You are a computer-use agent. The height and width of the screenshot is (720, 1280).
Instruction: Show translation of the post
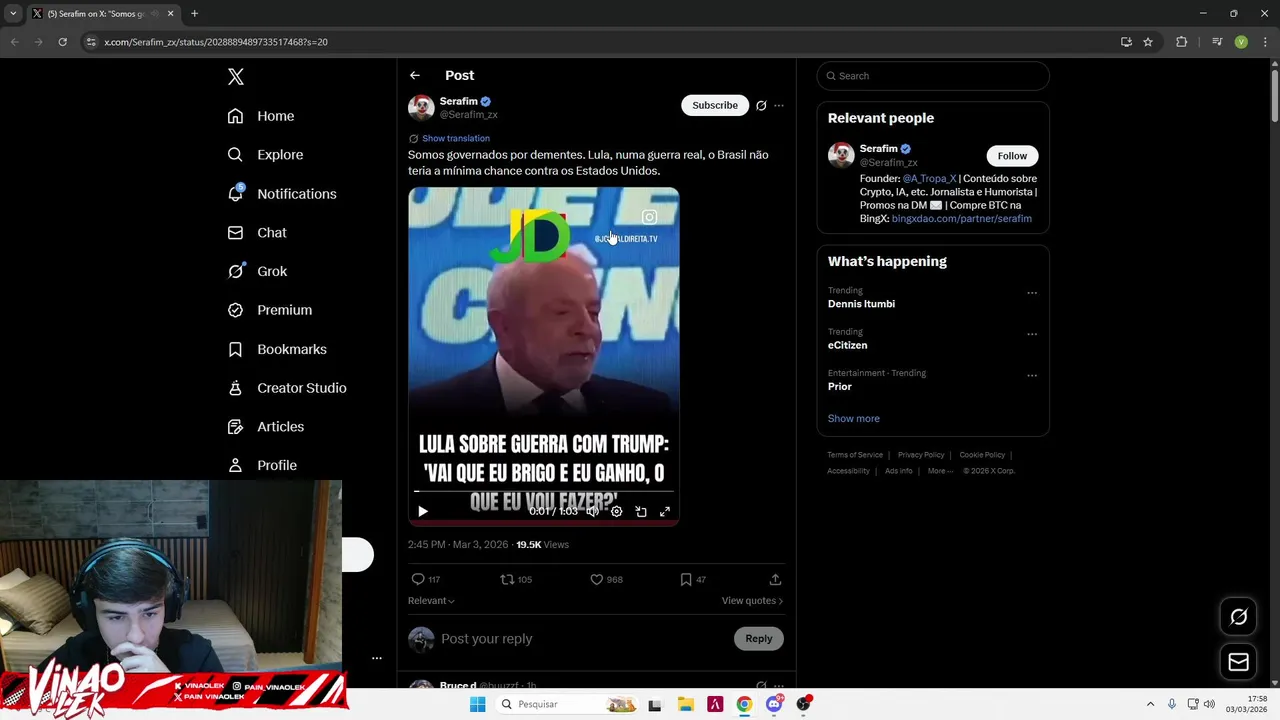455,138
